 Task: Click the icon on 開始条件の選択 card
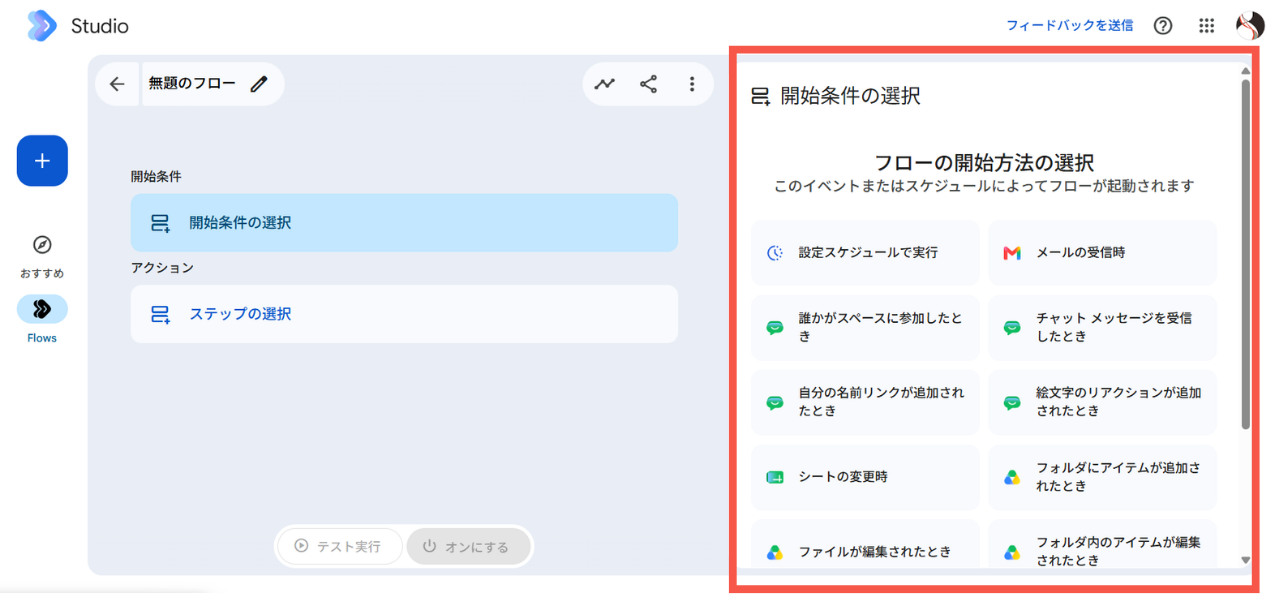(x=160, y=223)
